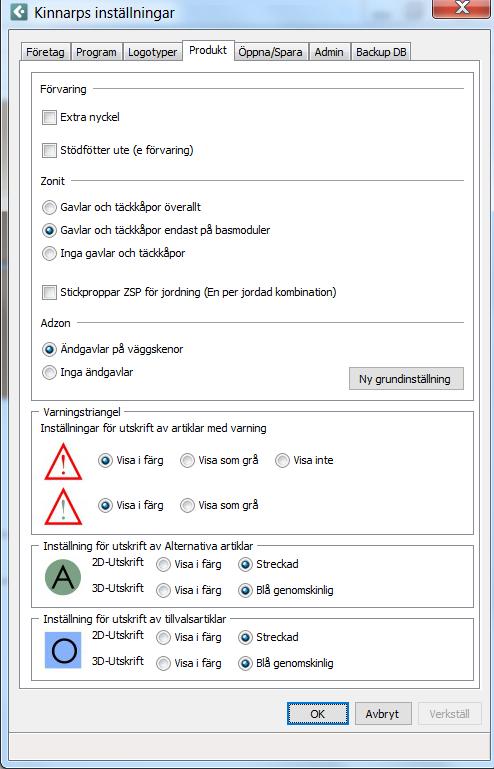Open the Öppna/Spara tab
The height and width of the screenshot is (769, 494).
[270, 52]
